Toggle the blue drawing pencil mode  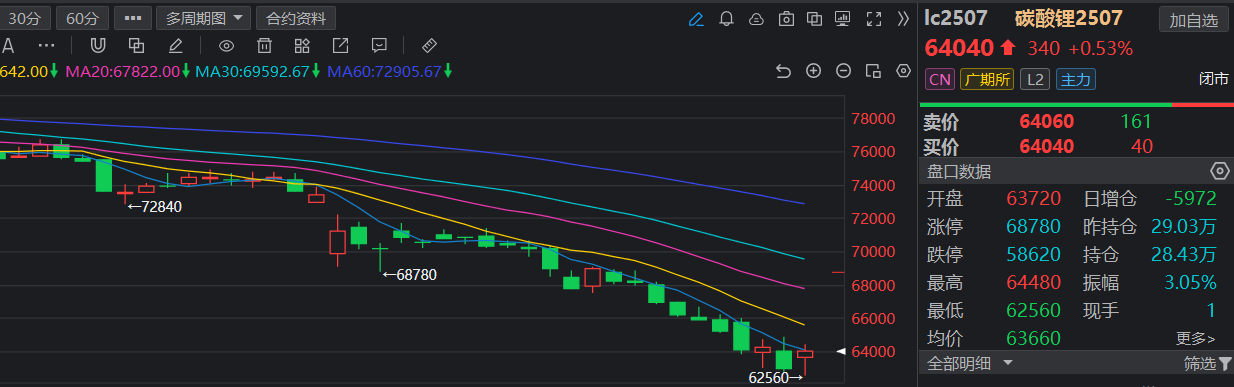(697, 18)
